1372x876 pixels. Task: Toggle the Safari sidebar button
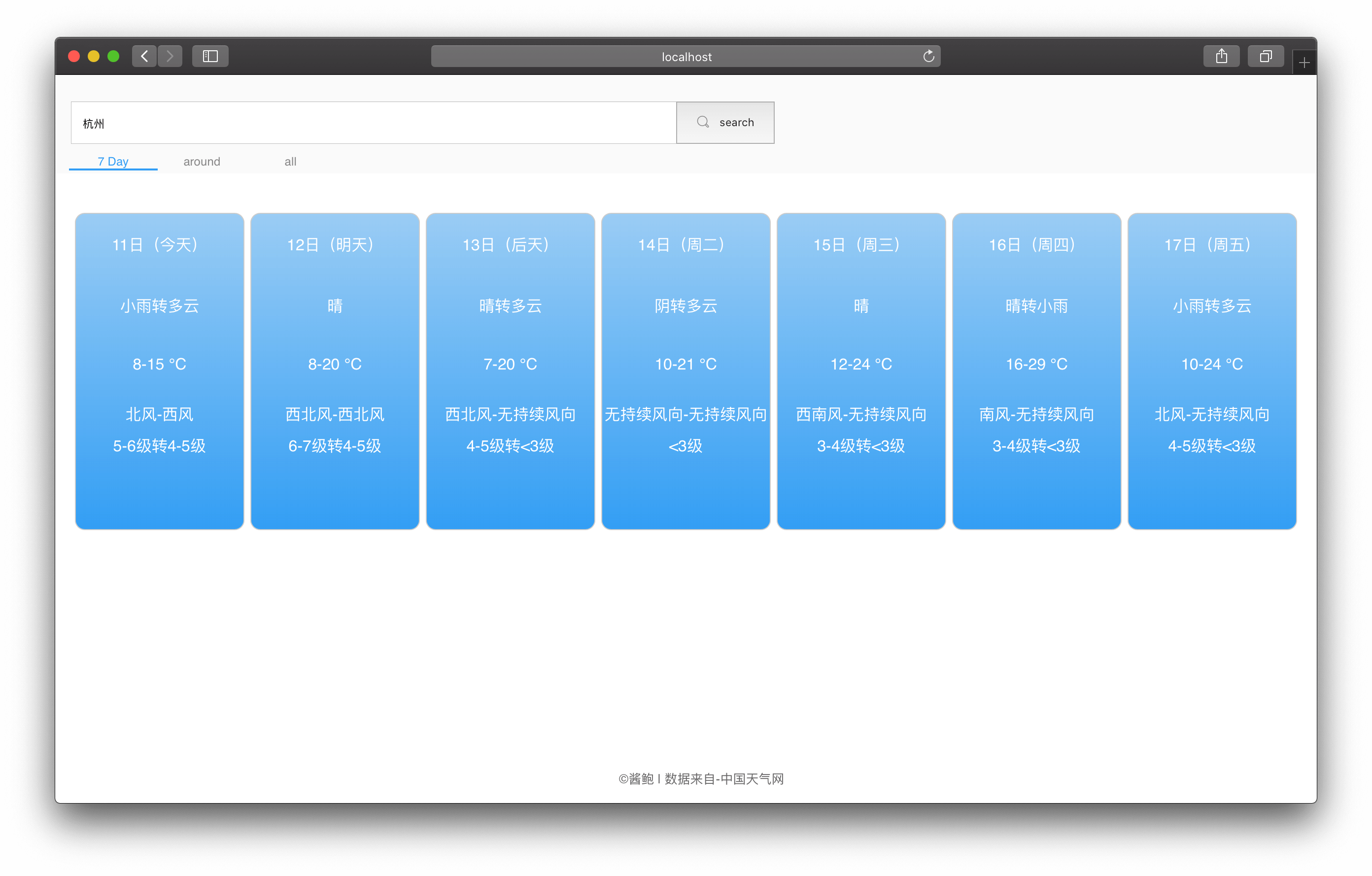point(210,56)
